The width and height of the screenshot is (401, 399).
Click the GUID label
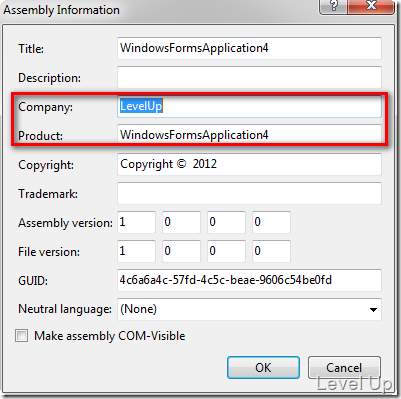point(33,281)
